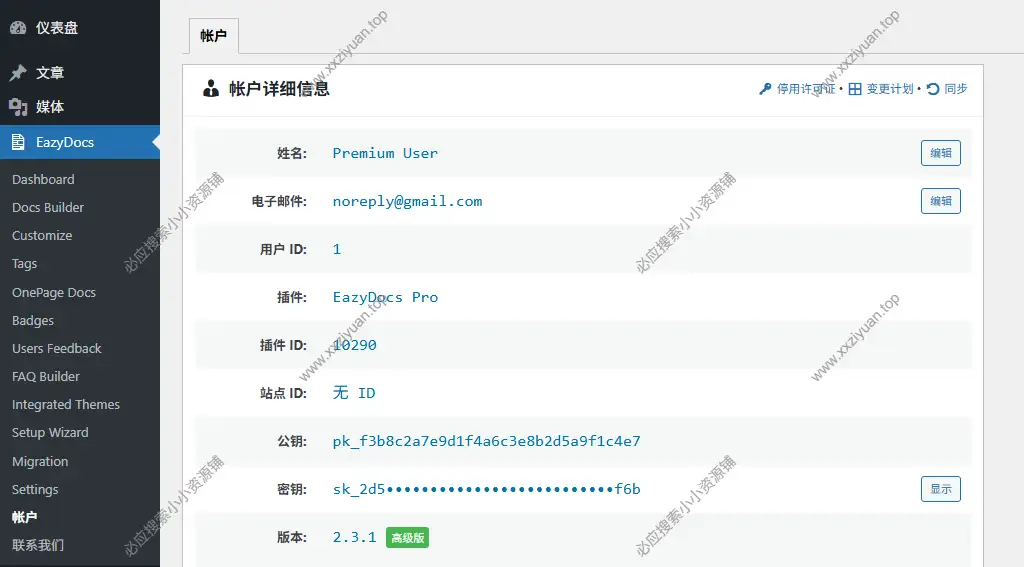Select EazyDocs in the admin sidebar
Viewport: 1024px width, 567px height.
tap(80, 142)
